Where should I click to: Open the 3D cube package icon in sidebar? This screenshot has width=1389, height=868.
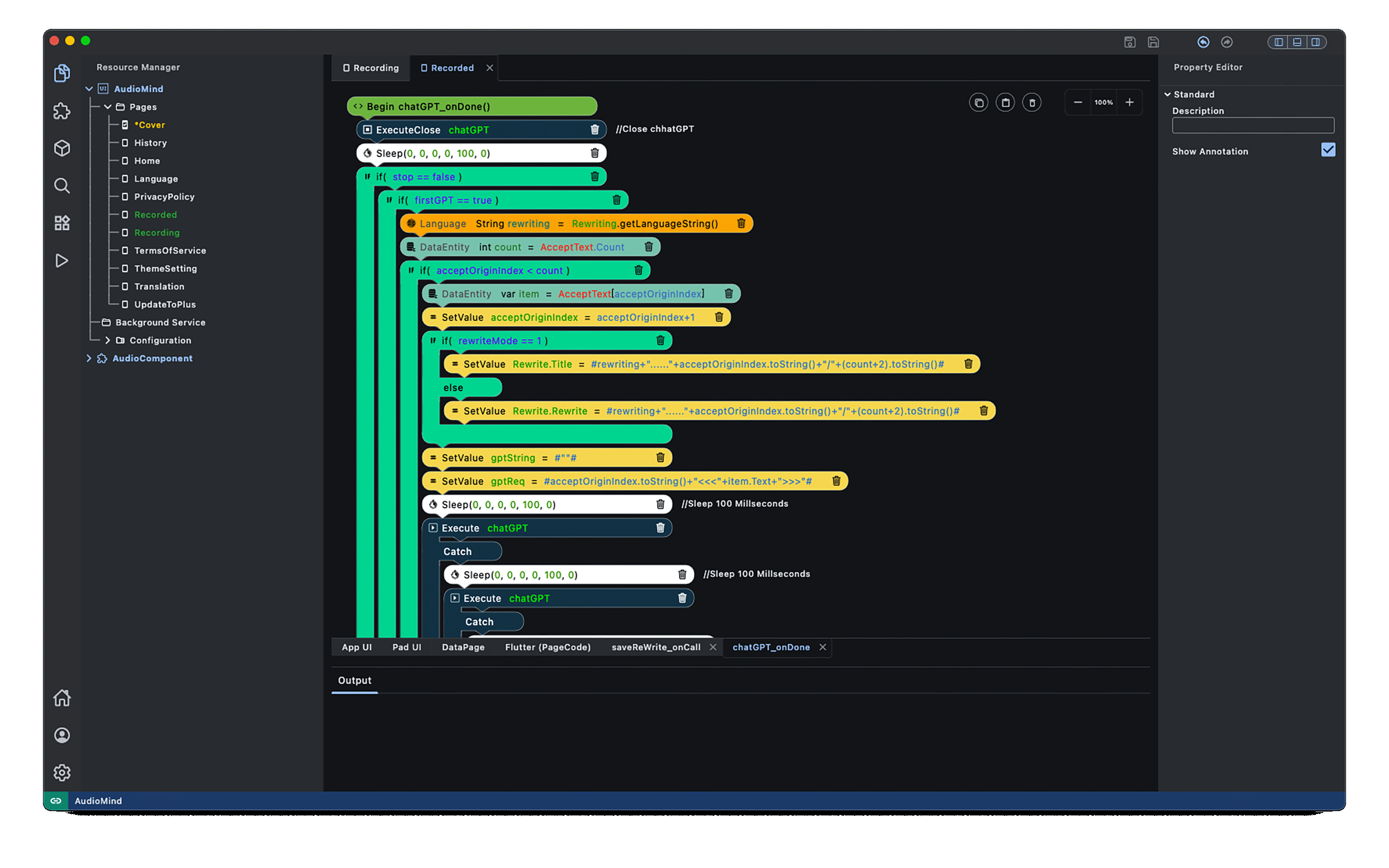point(62,148)
